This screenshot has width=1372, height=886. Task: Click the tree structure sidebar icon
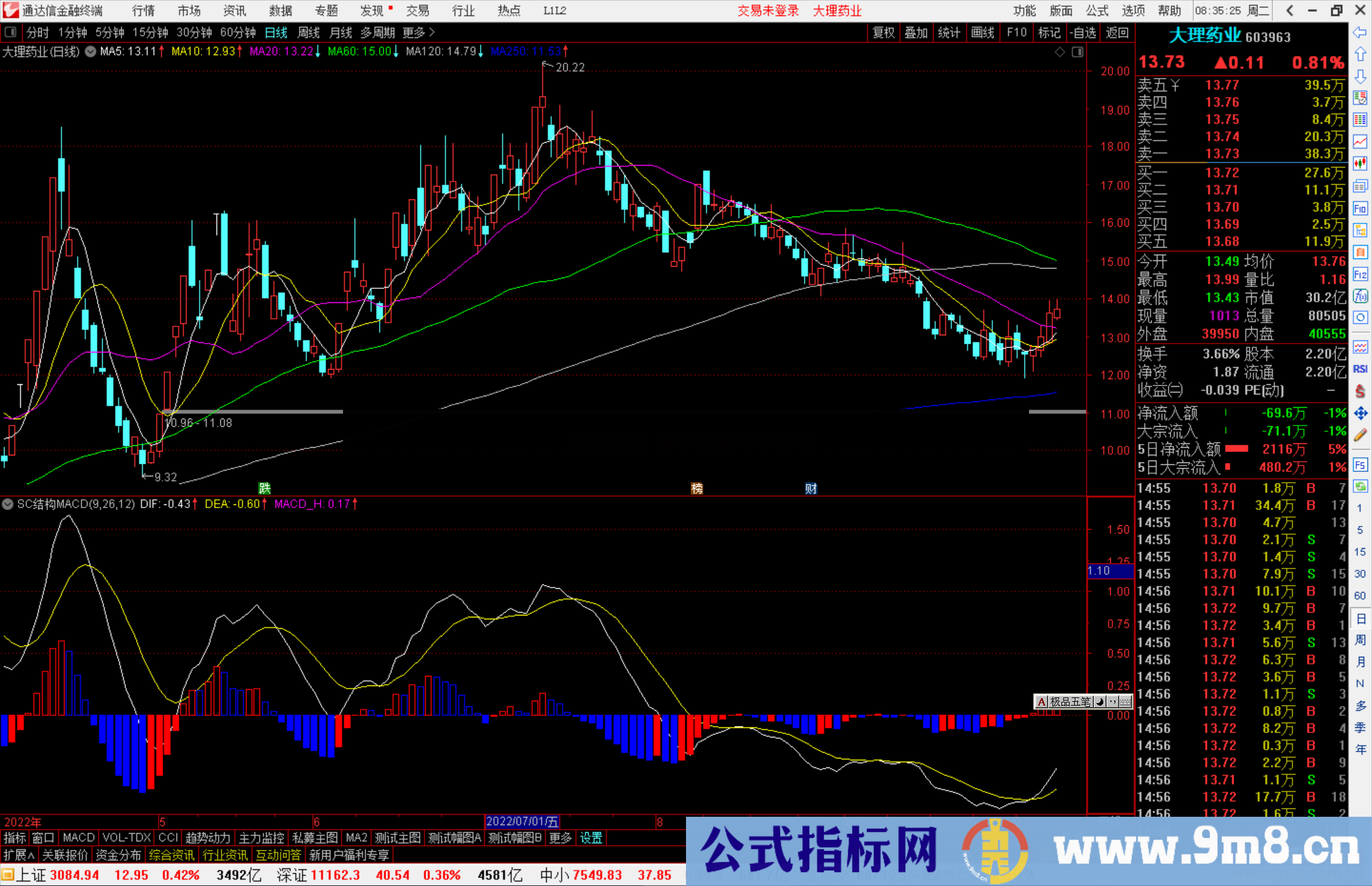(x=1360, y=230)
